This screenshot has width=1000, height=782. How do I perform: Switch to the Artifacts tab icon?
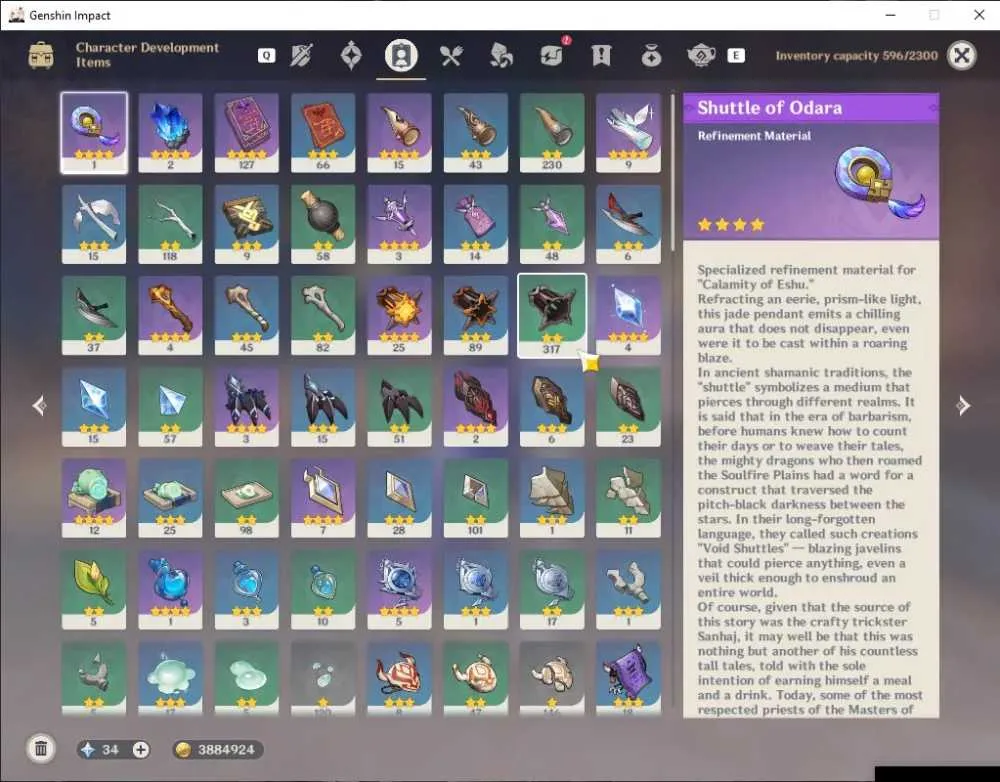351,56
